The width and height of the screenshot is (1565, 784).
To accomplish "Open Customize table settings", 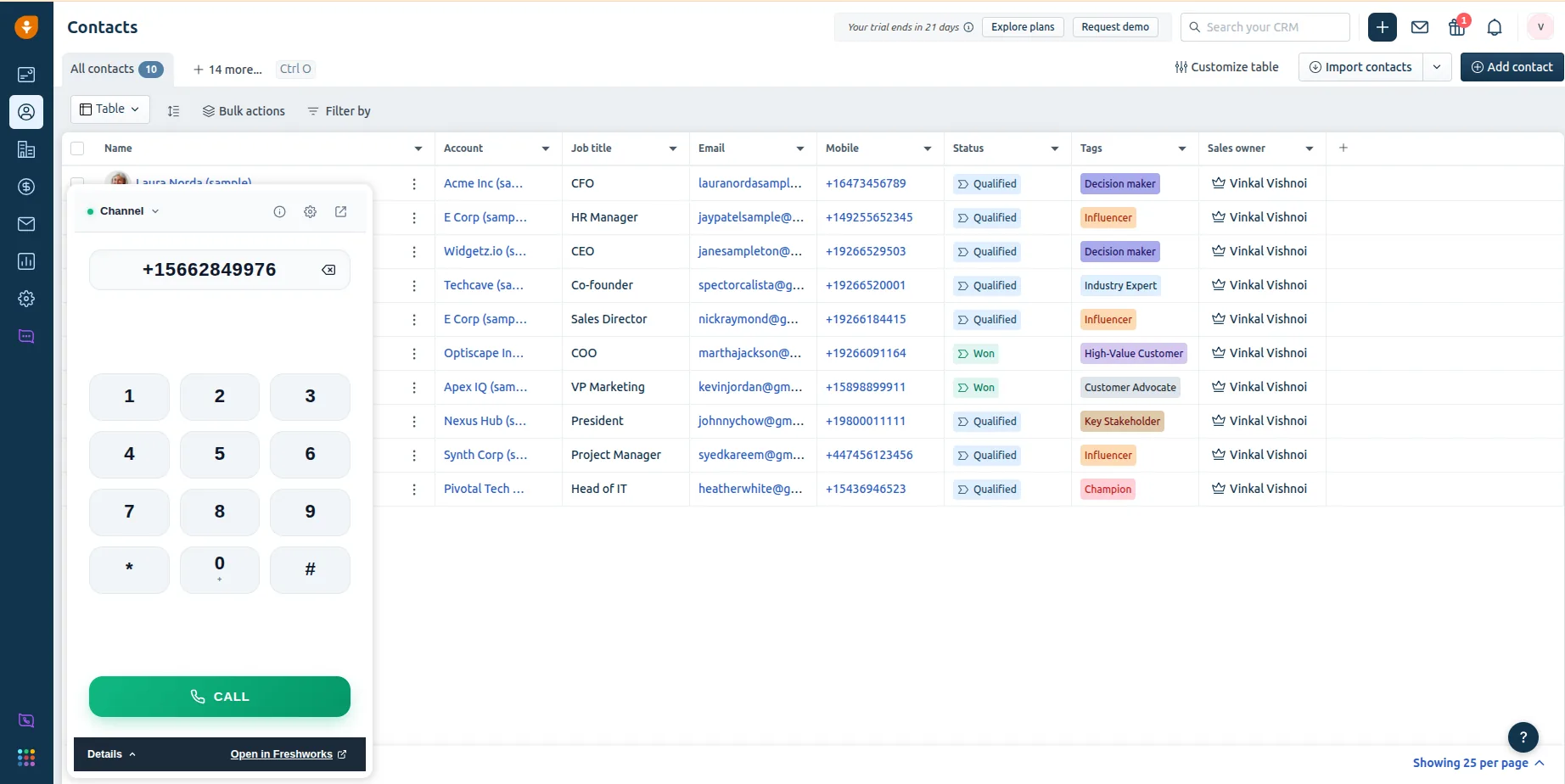I will click(x=1226, y=67).
